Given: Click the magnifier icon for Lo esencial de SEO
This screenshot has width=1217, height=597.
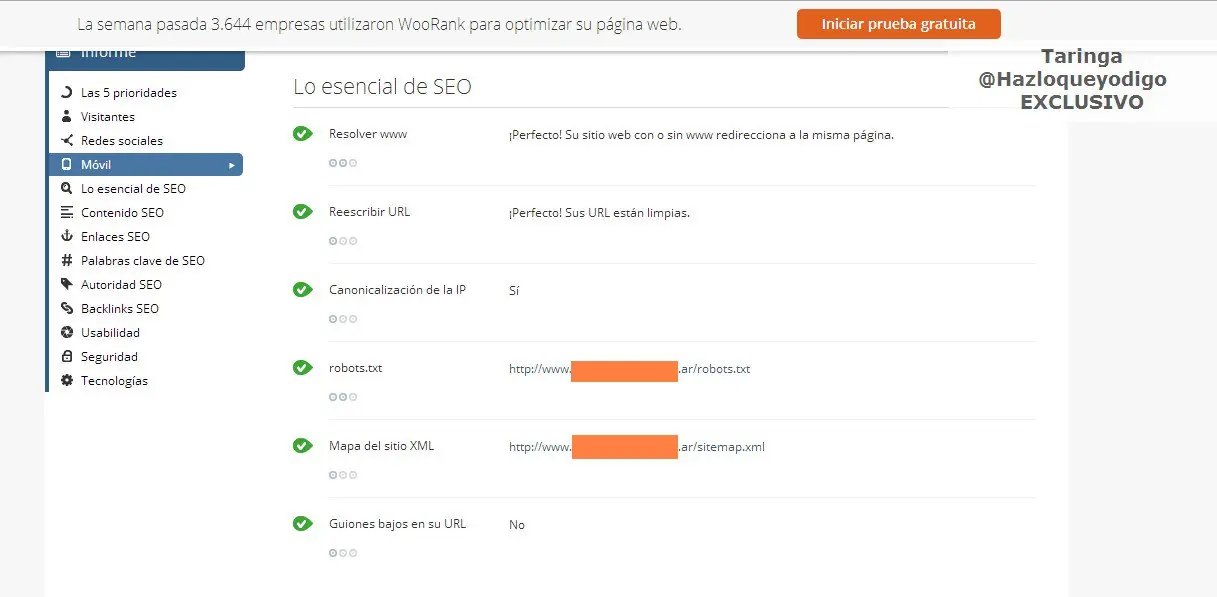Looking at the screenshot, I should pos(67,189).
